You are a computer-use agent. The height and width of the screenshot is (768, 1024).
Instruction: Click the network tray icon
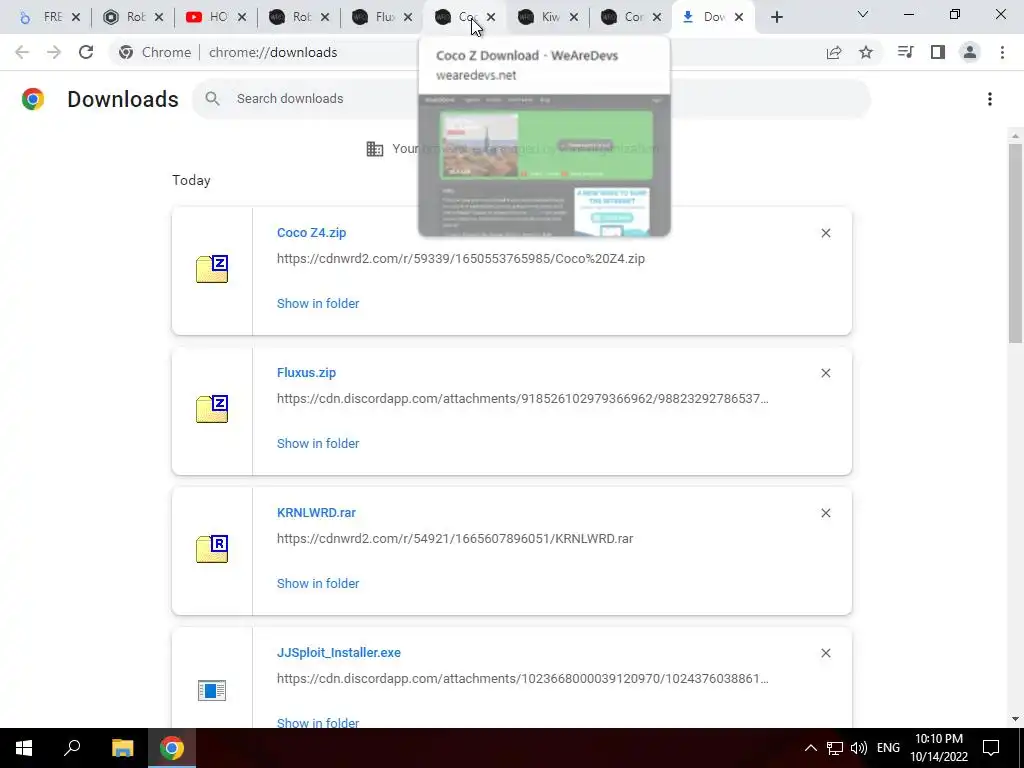[835, 748]
